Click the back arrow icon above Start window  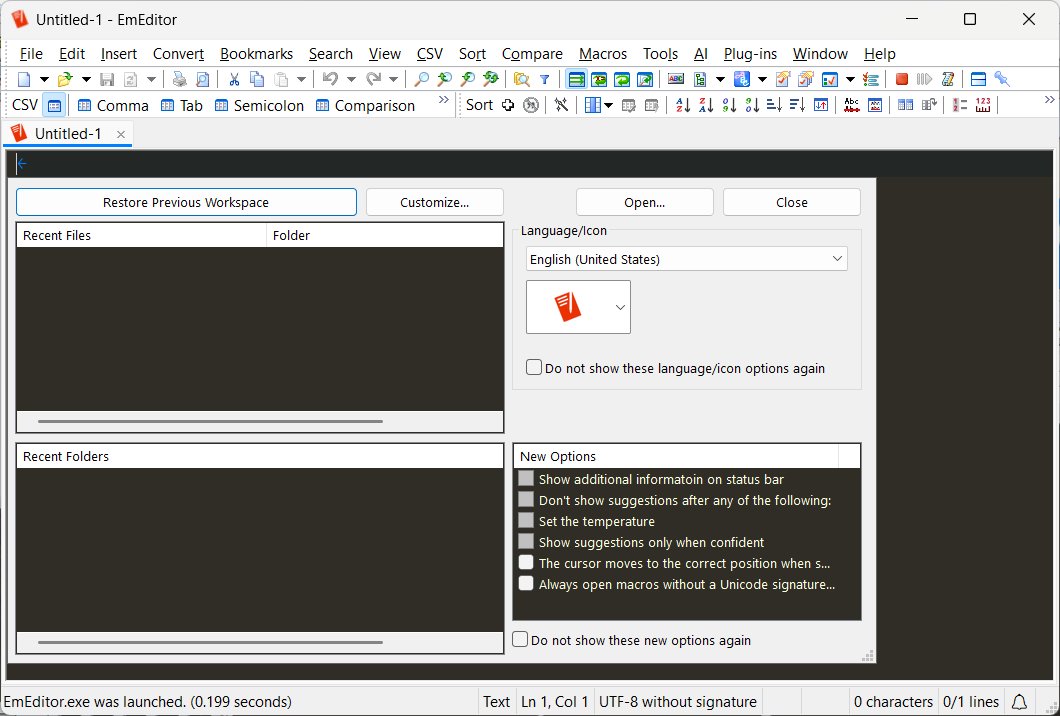(22, 164)
